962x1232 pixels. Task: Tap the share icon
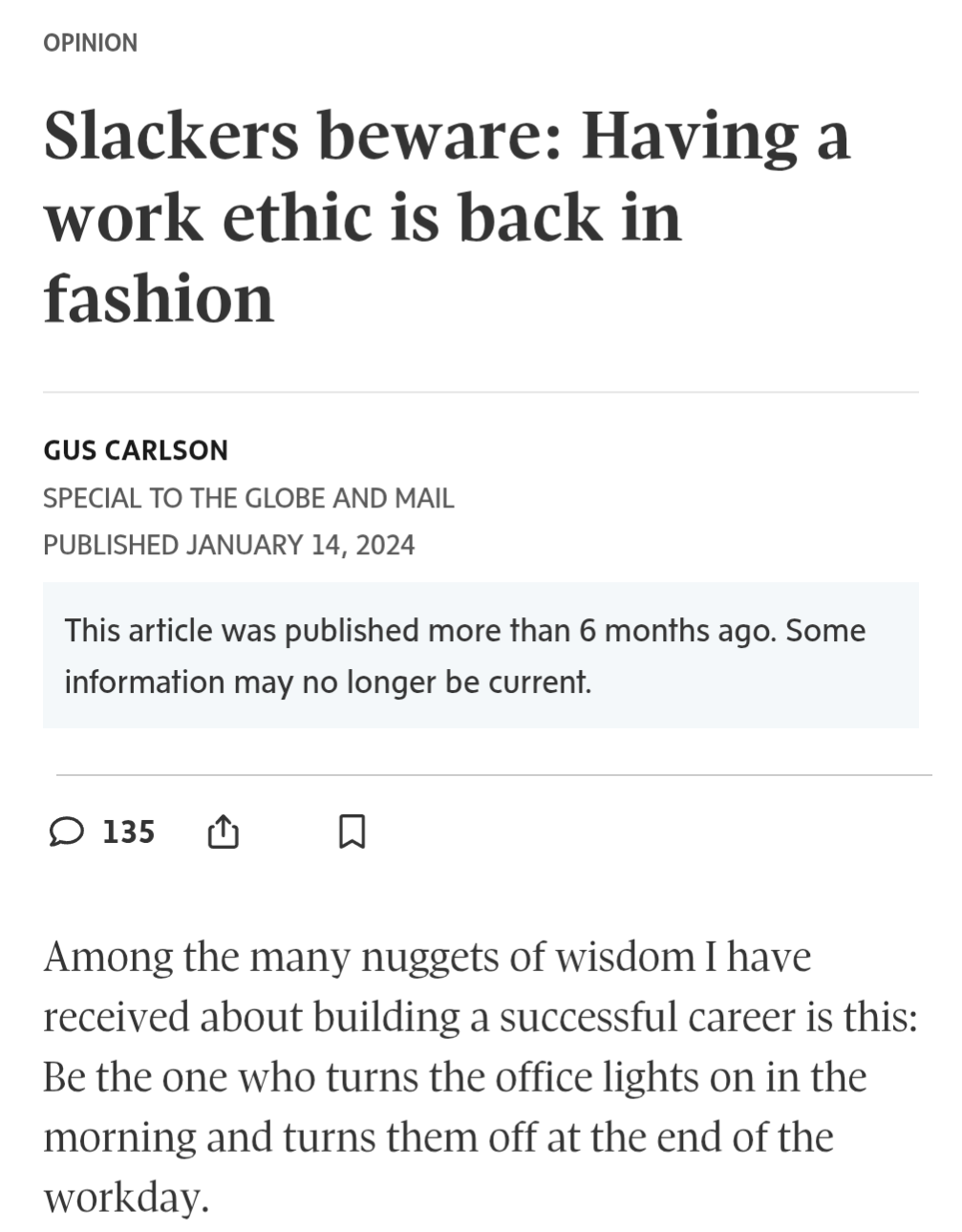[223, 832]
